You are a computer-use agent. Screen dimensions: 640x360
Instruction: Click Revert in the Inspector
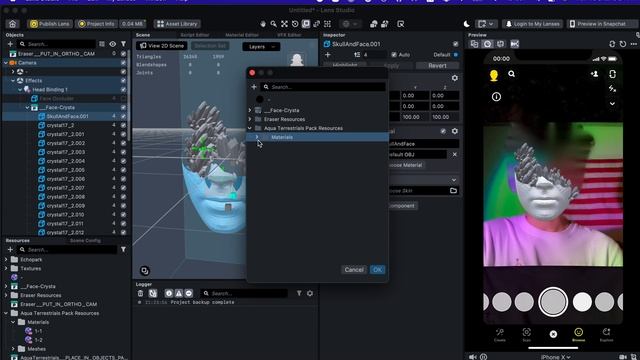point(437,66)
